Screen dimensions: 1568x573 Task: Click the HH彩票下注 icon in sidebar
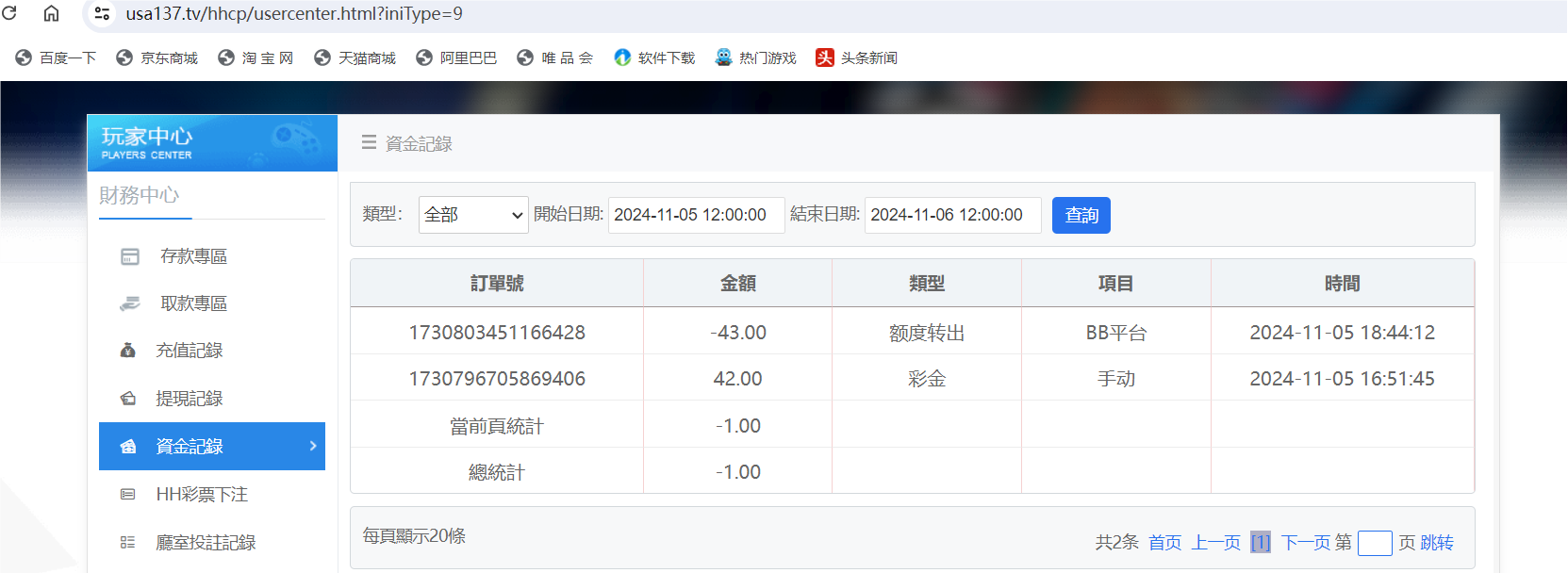pos(128,495)
